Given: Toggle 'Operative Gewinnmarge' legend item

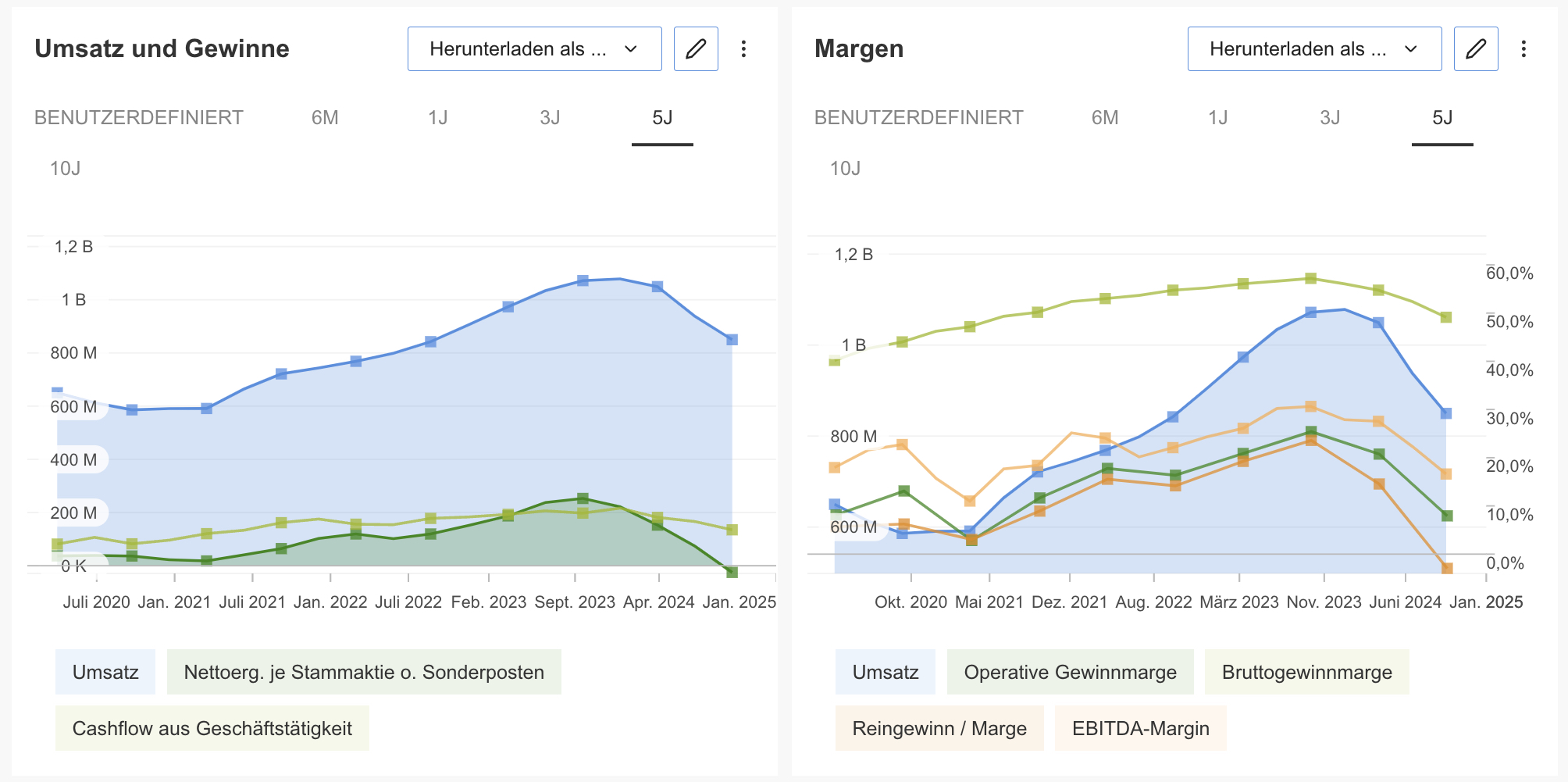Looking at the screenshot, I should tap(1071, 672).
